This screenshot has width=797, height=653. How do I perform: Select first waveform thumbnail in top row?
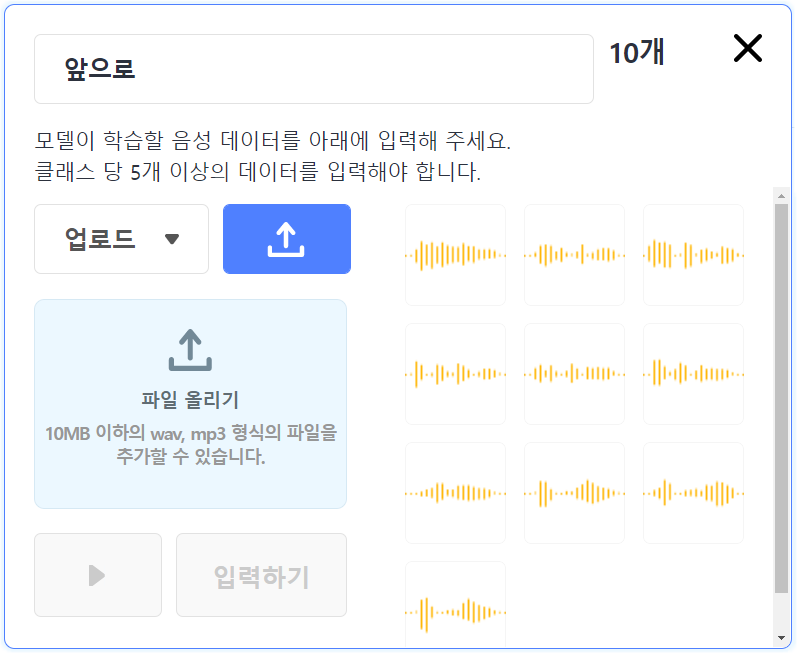point(455,255)
